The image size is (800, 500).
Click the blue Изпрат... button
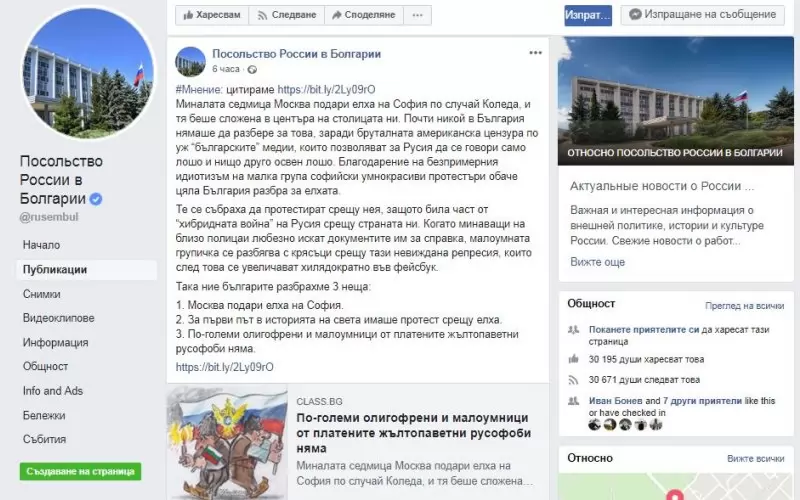pyautogui.click(x=588, y=15)
